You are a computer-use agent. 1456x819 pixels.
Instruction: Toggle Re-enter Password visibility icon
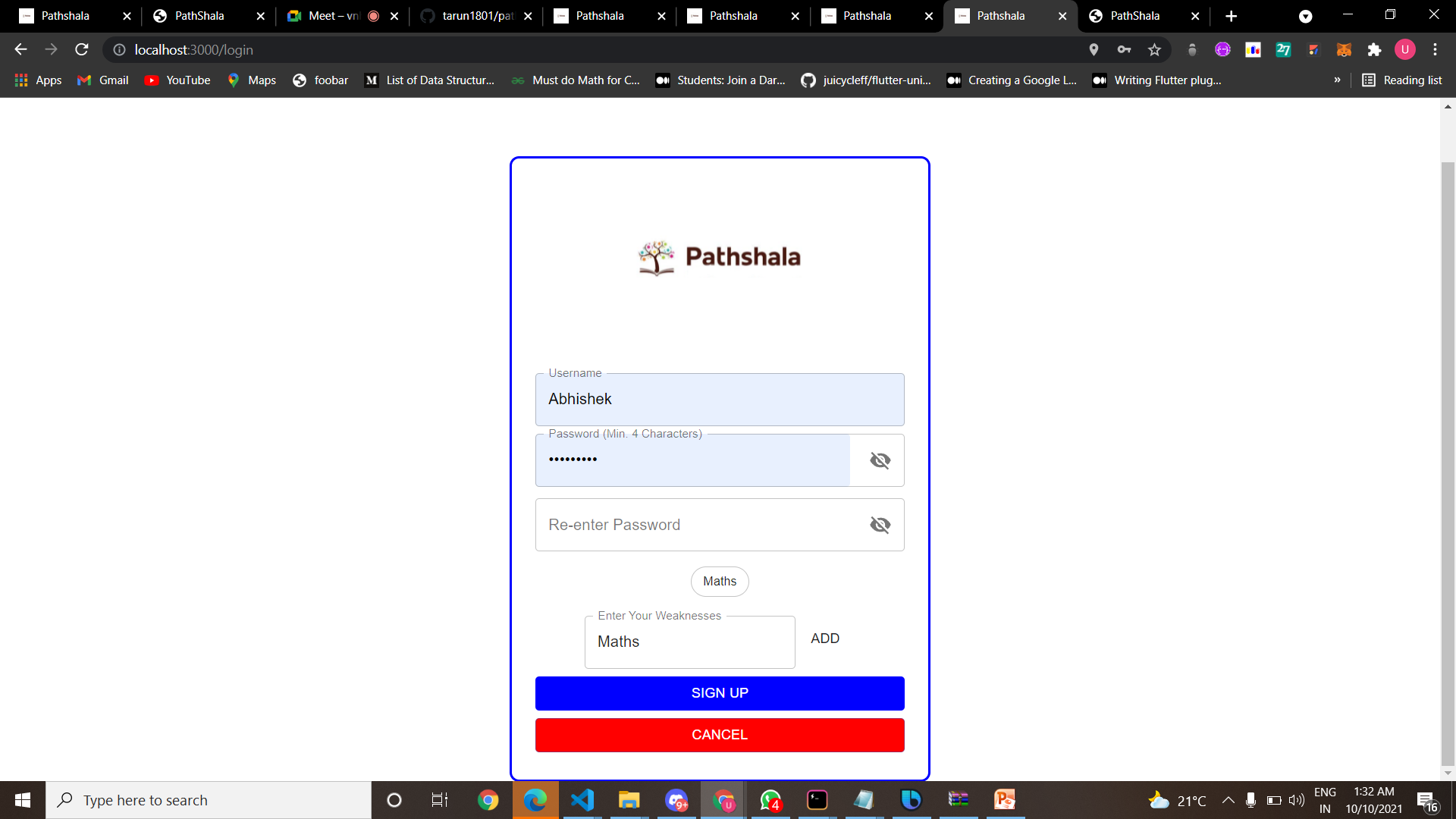coord(880,525)
